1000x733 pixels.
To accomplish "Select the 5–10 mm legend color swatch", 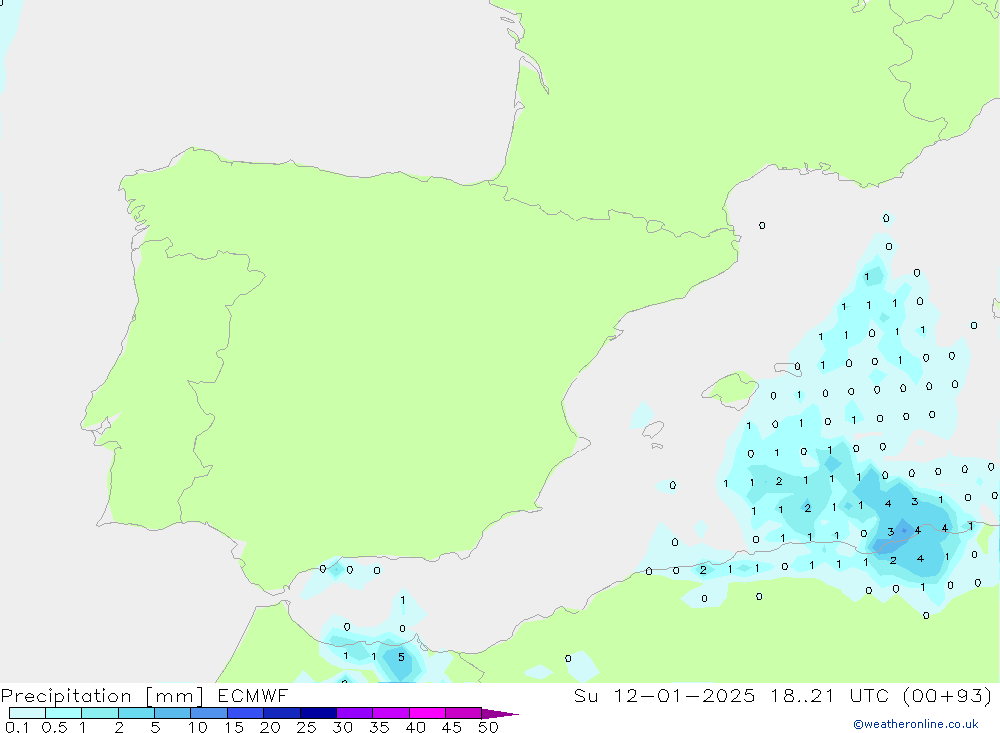I will pos(173,713).
